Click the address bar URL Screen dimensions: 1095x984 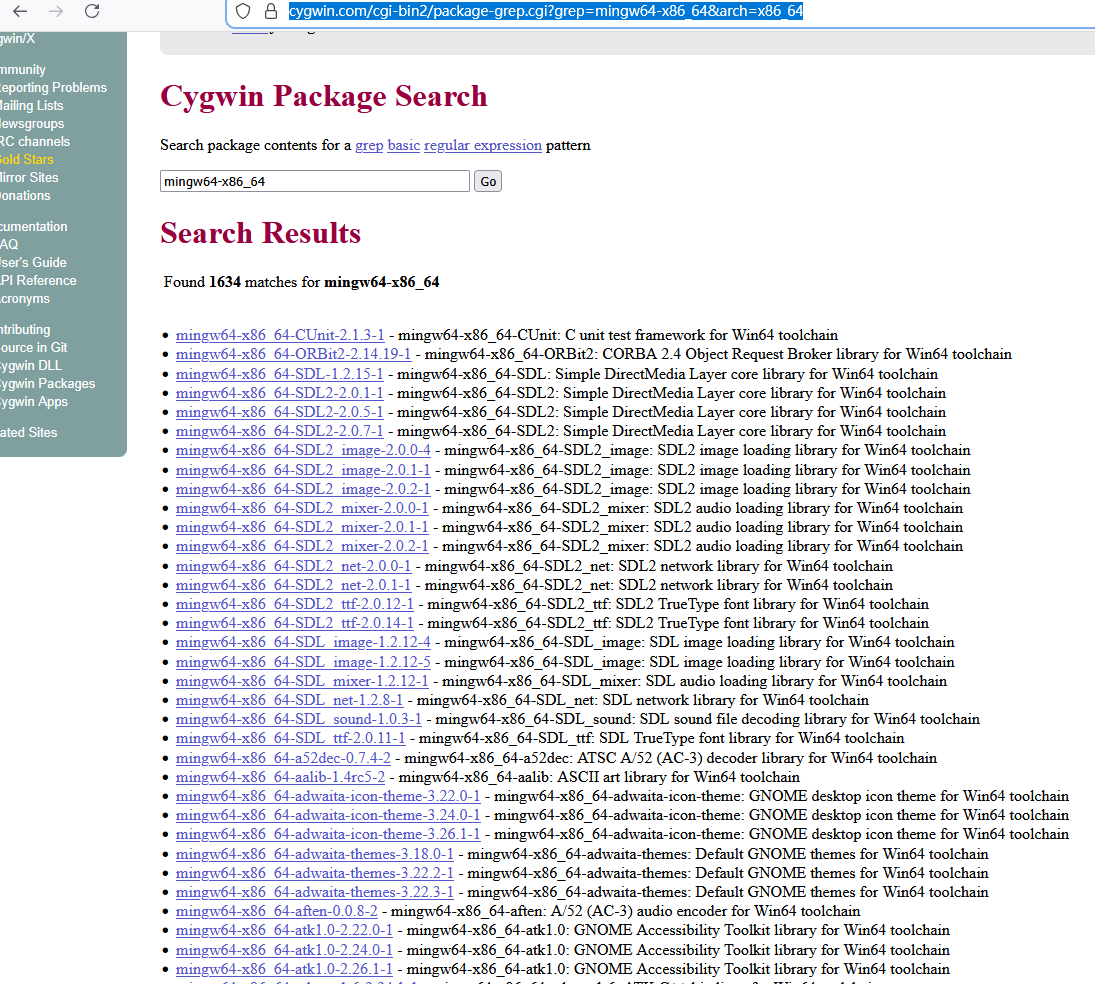(546, 11)
